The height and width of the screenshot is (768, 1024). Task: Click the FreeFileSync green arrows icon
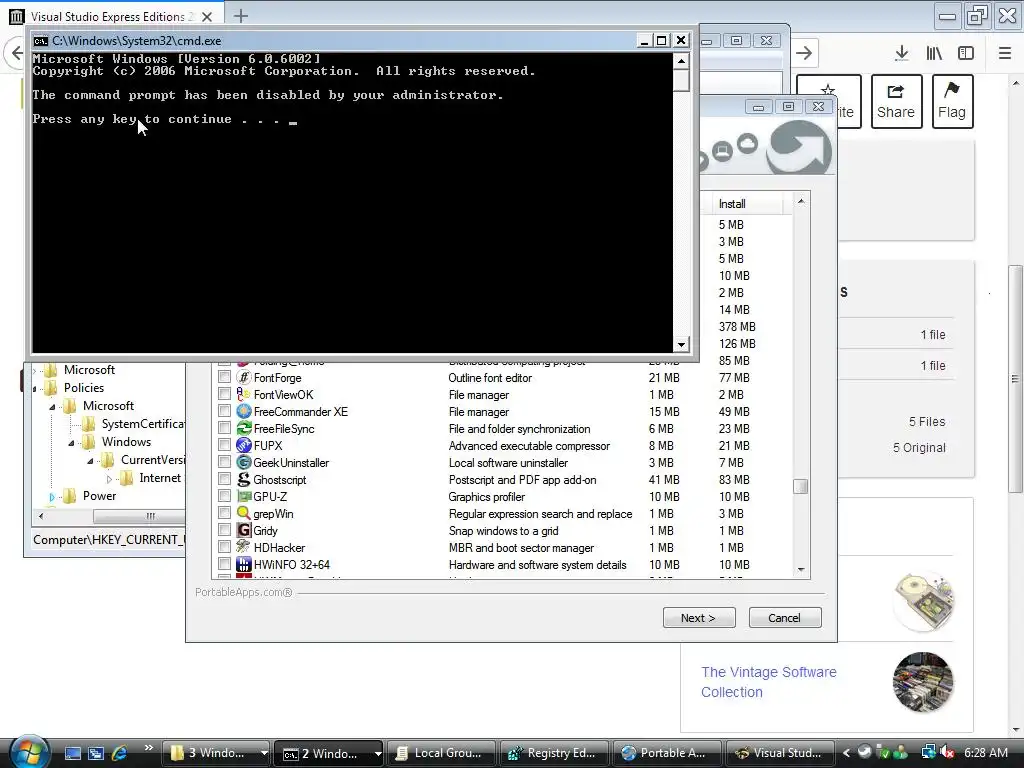pos(244,428)
